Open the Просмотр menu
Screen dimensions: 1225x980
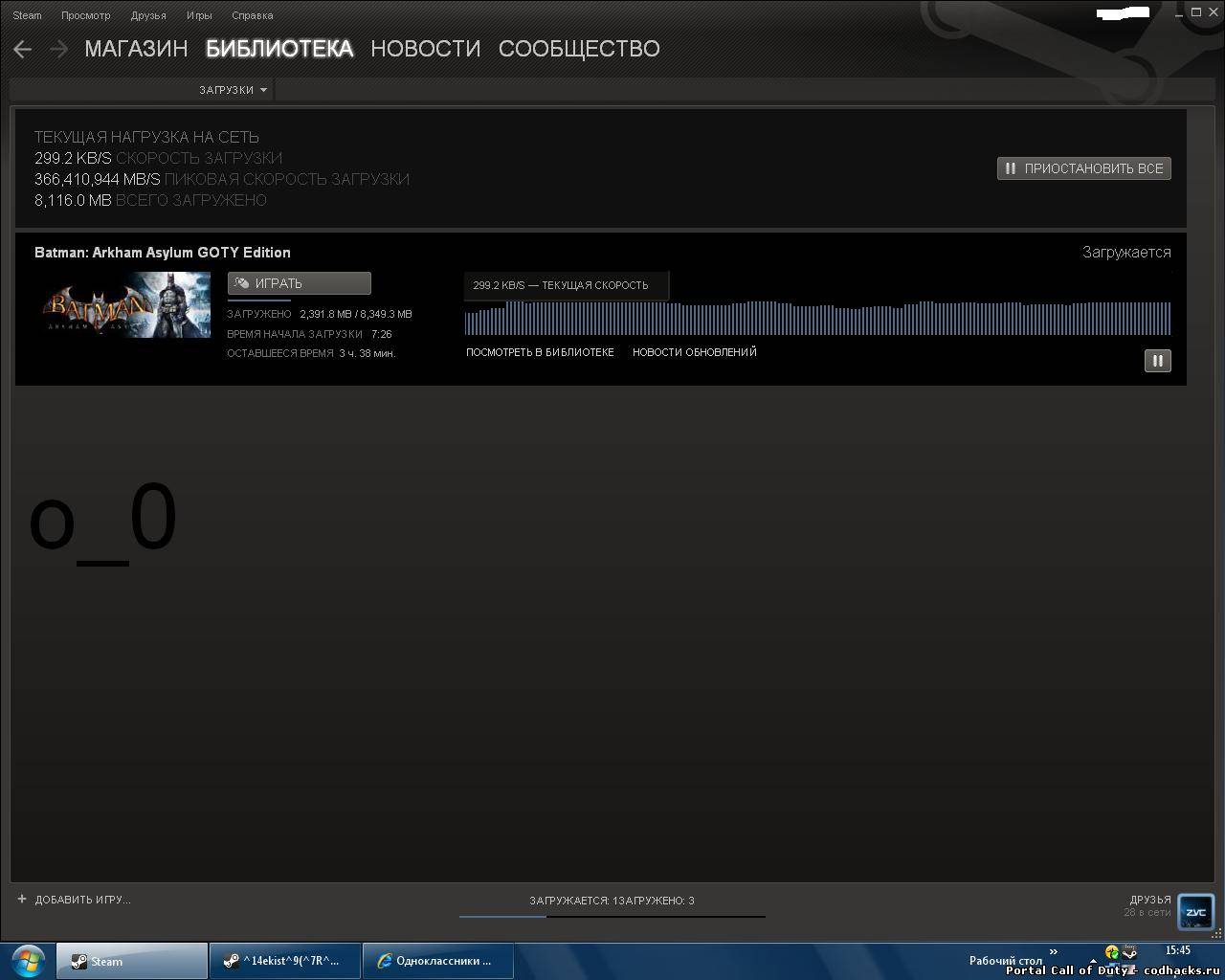pyautogui.click(x=85, y=15)
